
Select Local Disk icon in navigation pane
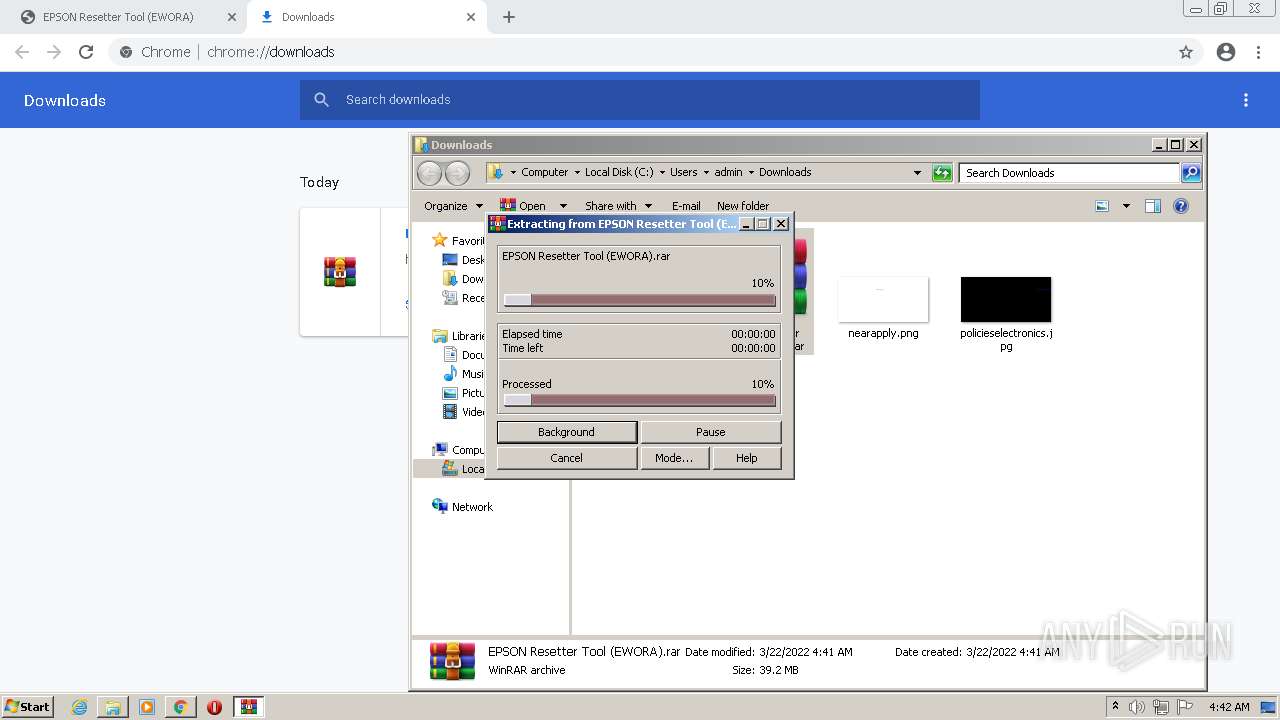coord(450,468)
